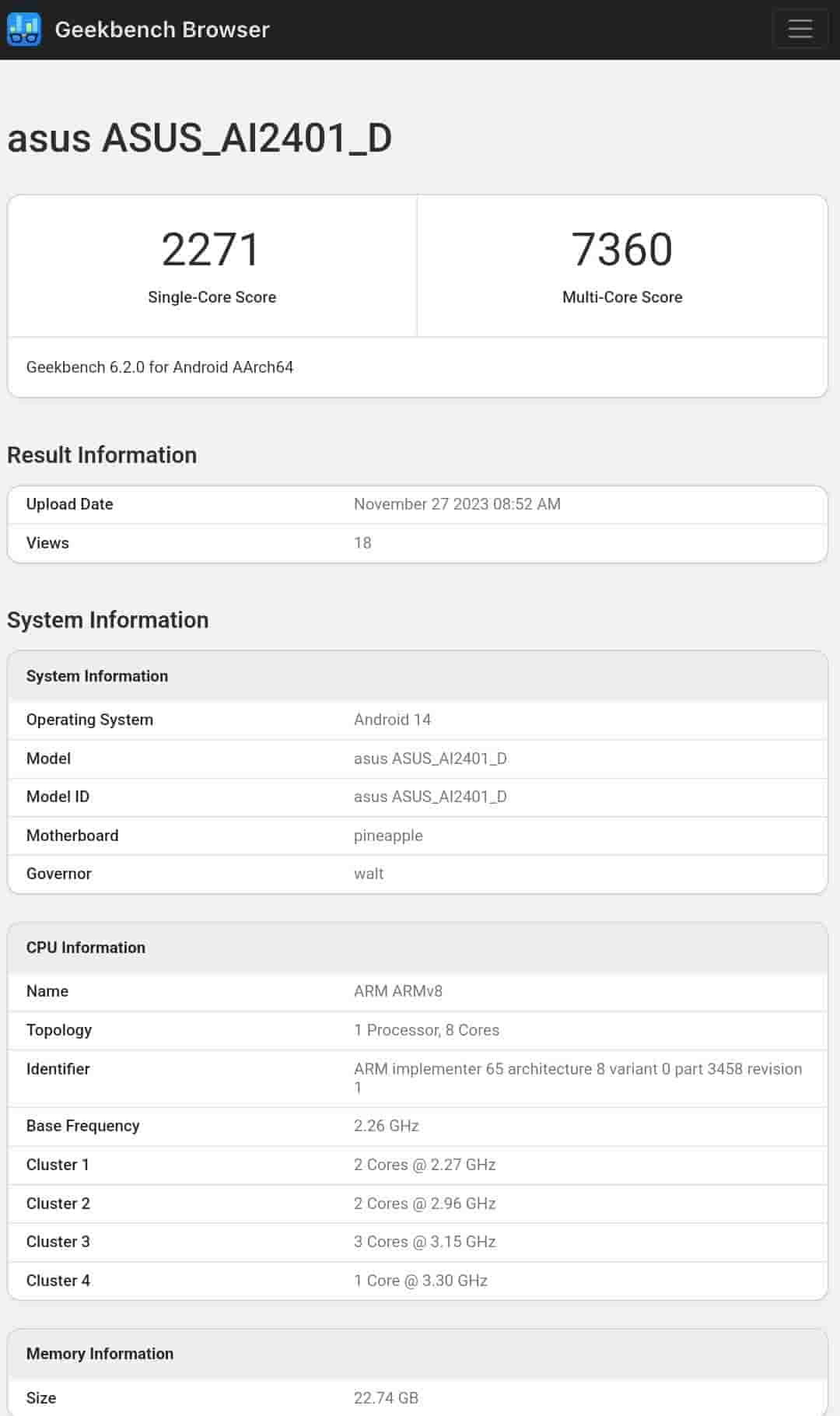The height and width of the screenshot is (1416, 840).
Task: Click the Cluster 4 value 3.30 GHz
Action: (421, 1281)
